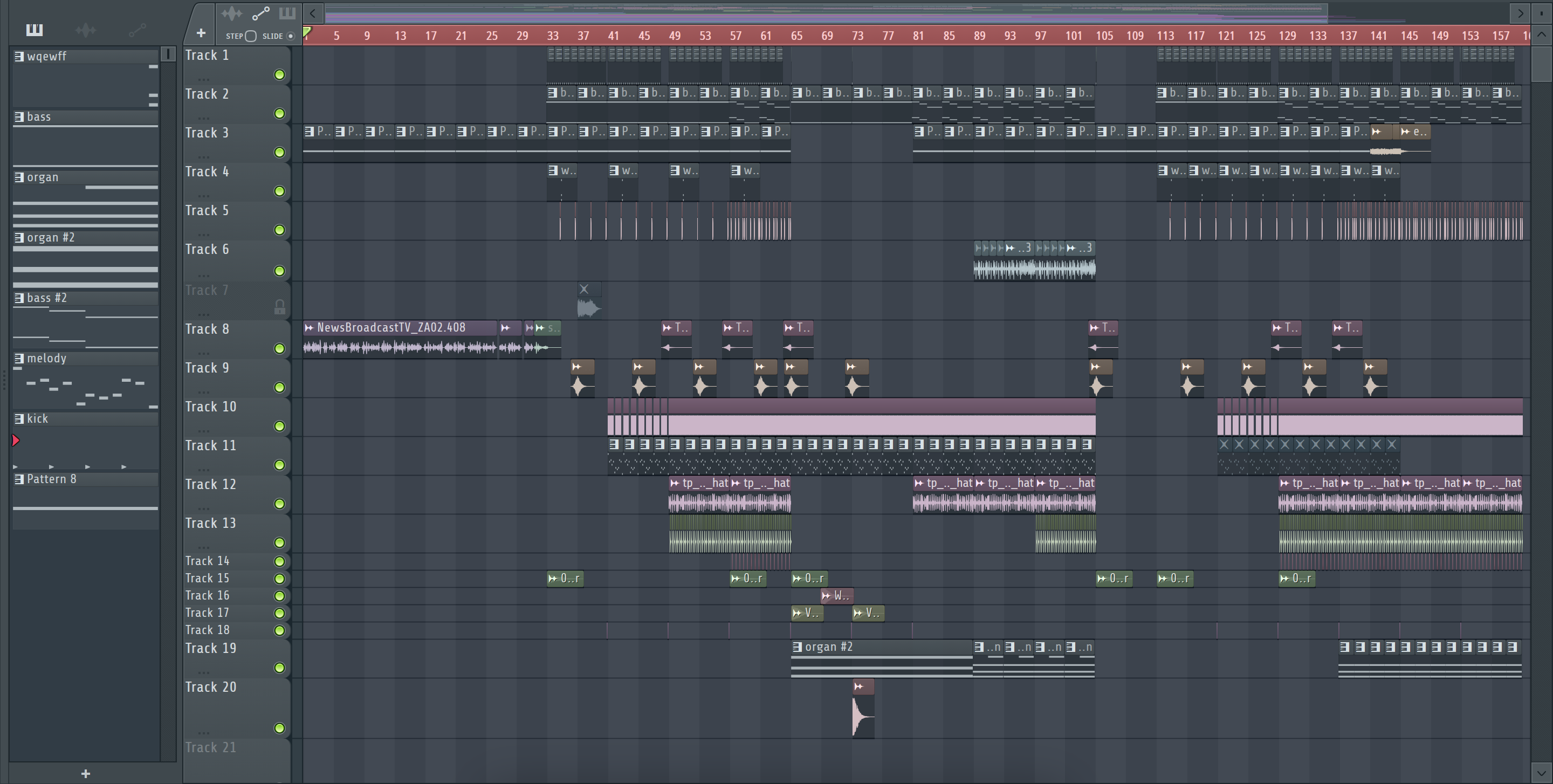Click the horizontal overview scrollbar at top
This screenshot has width=1553, height=784.
(x=826, y=12)
